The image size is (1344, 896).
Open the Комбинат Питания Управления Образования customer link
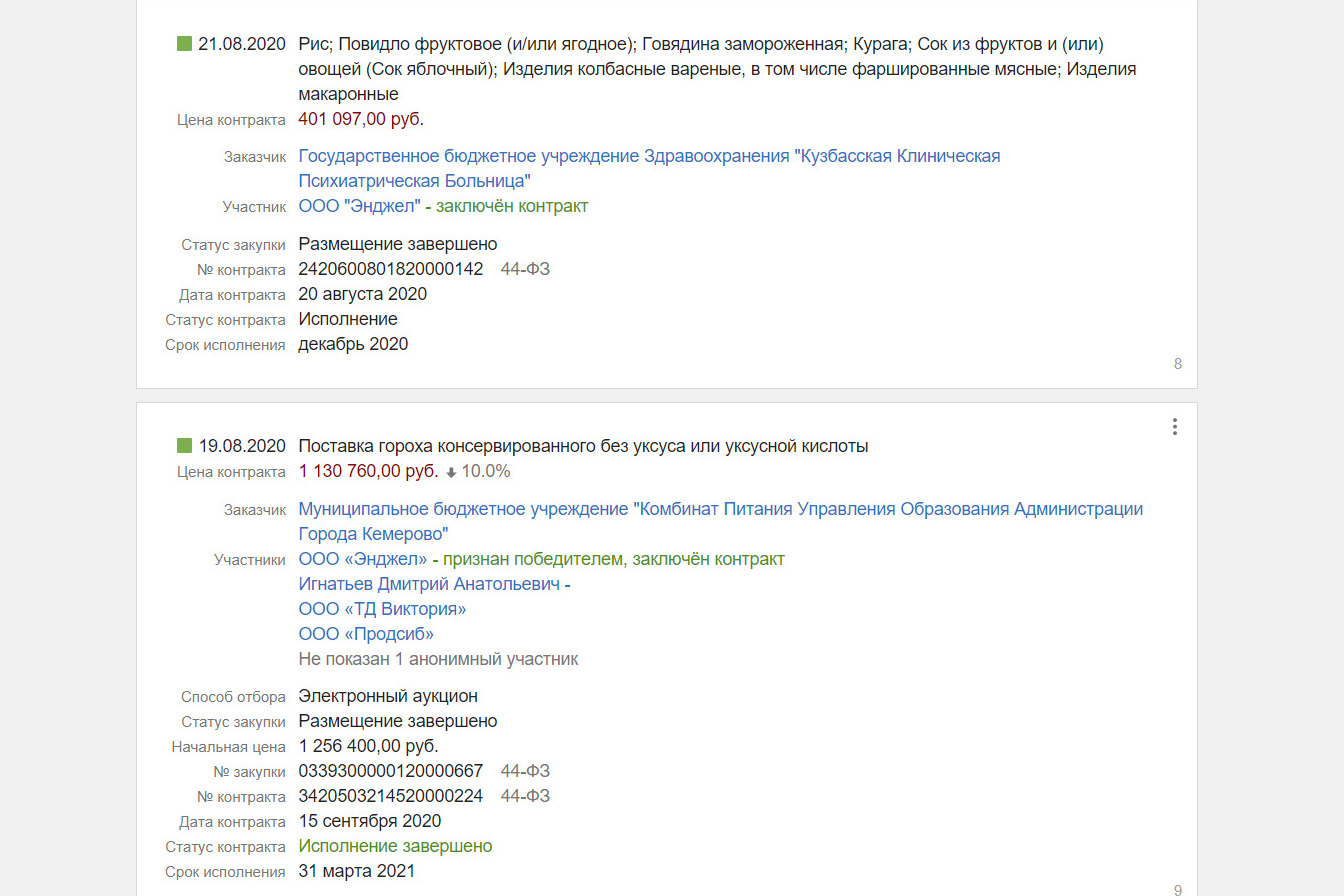click(x=720, y=521)
